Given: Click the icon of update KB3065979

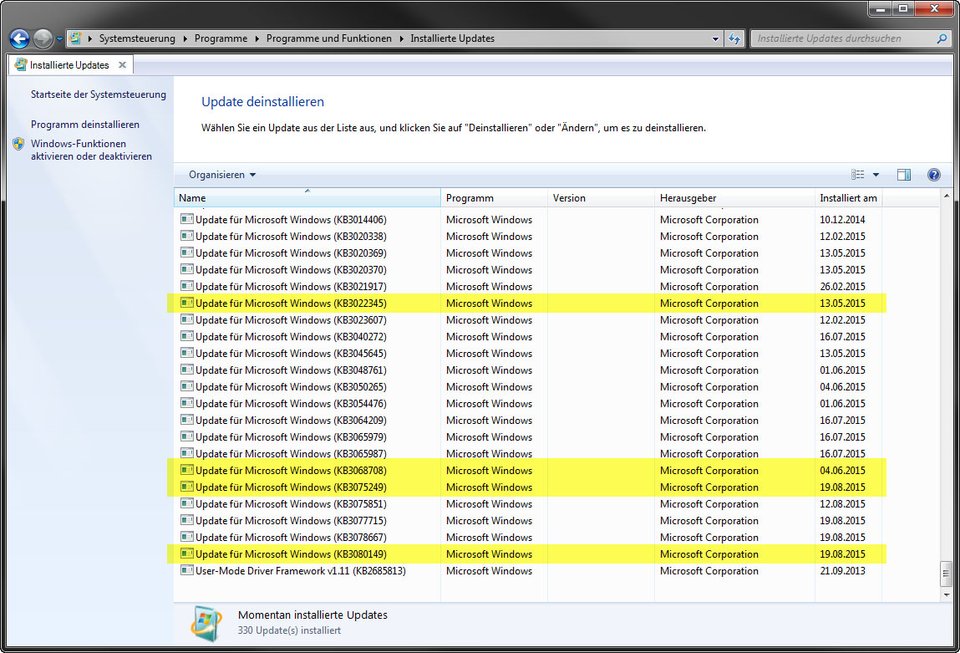Looking at the screenshot, I should pos(187,436).
